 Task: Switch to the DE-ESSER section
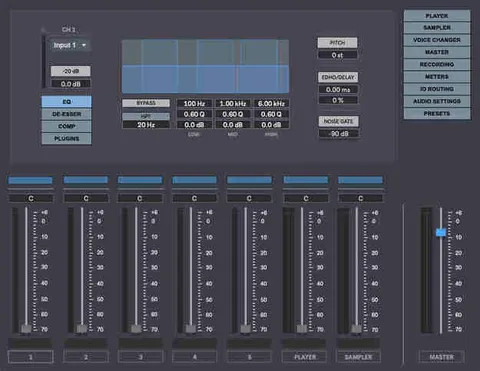click(66, 114)
